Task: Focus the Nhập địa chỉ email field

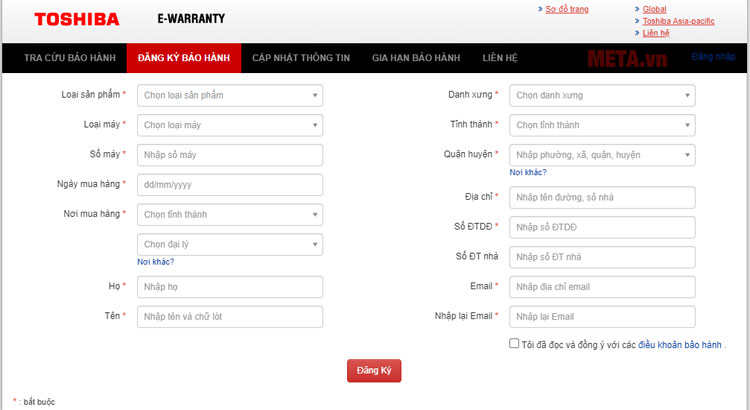Action: pyautogui.click(x=602, y=287)
